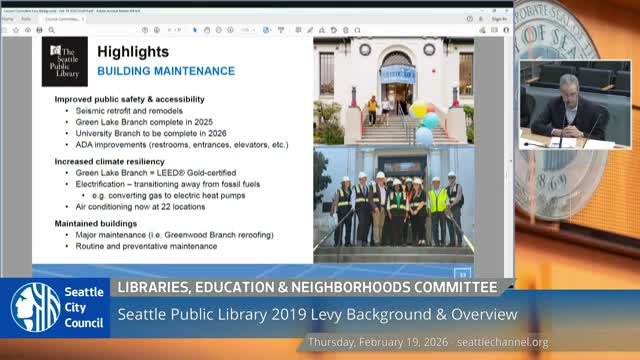Zoom out using the minus circle icon

pos(219,30)
